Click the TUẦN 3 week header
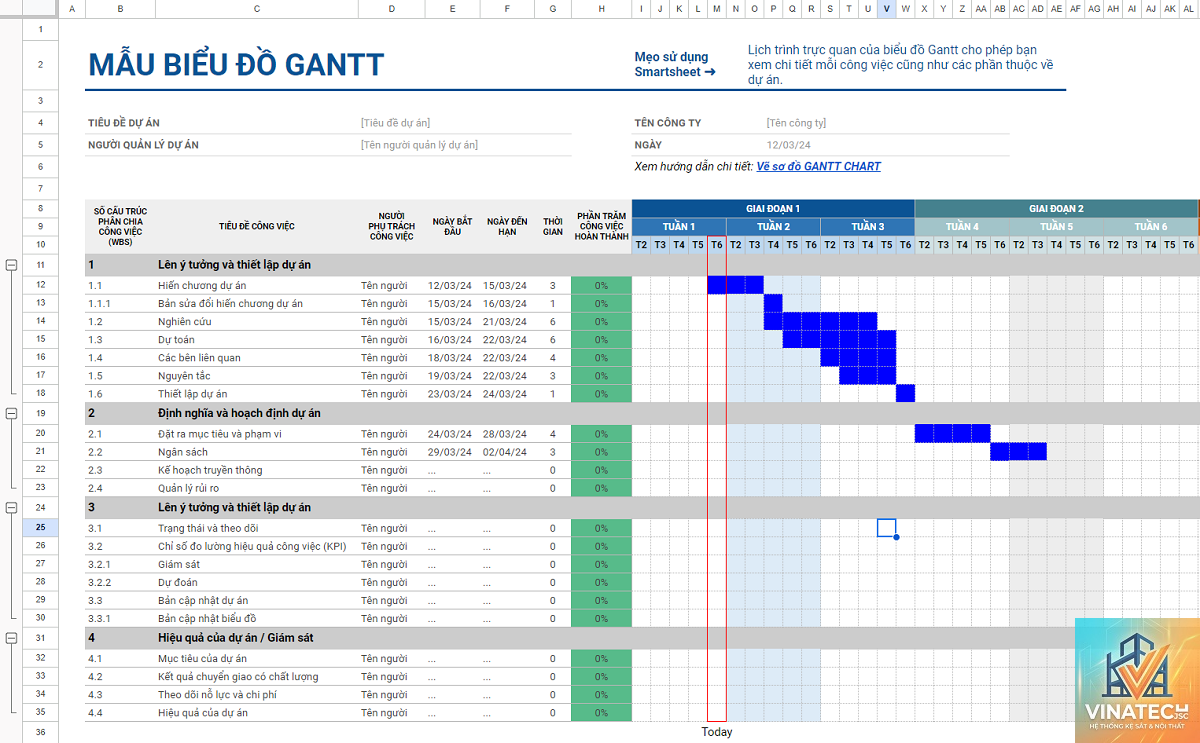Image resolution: width=1200 pixels, height=743 pixels. point(868,226)
